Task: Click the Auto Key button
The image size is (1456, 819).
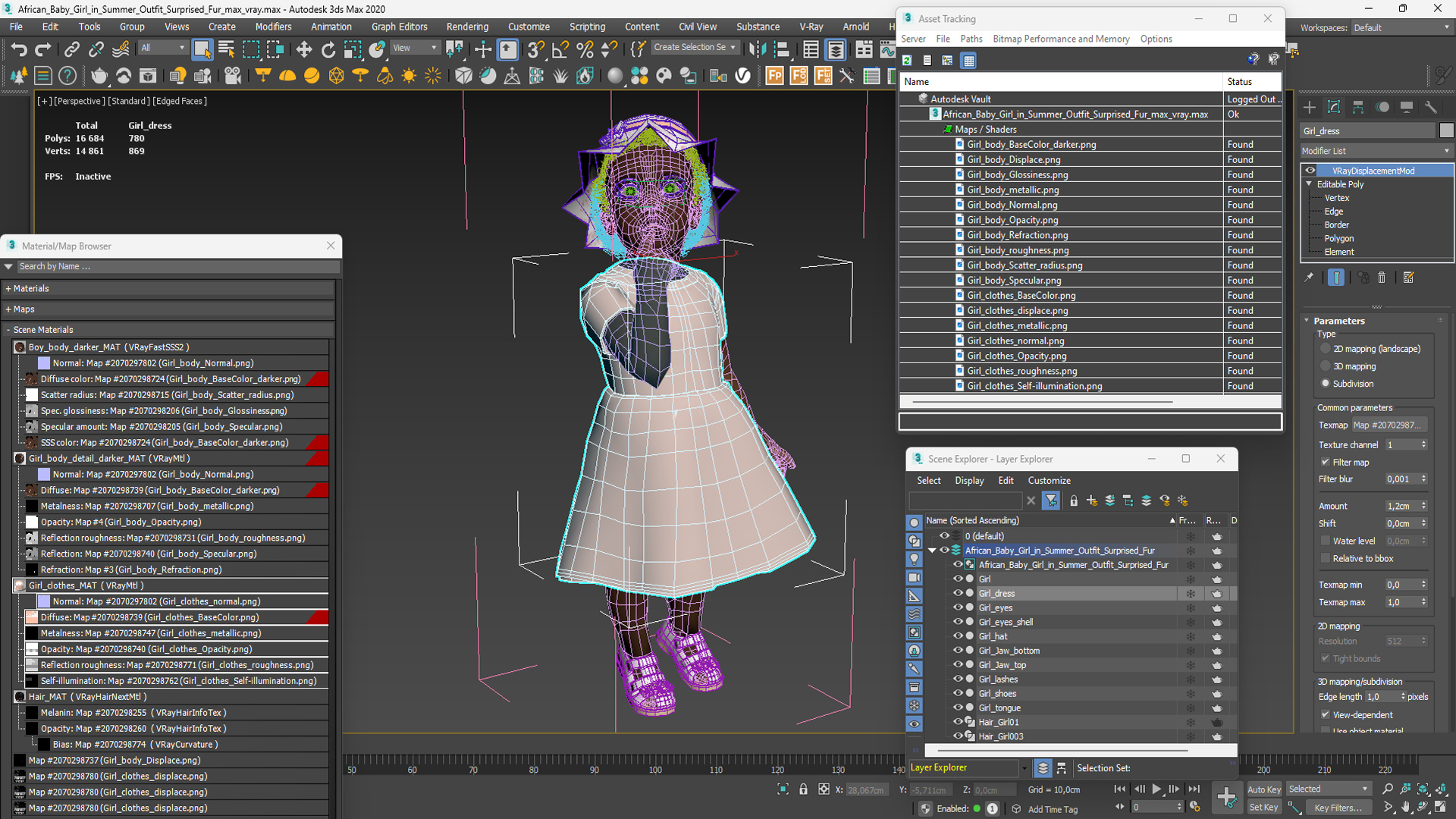Action: 1264,789
